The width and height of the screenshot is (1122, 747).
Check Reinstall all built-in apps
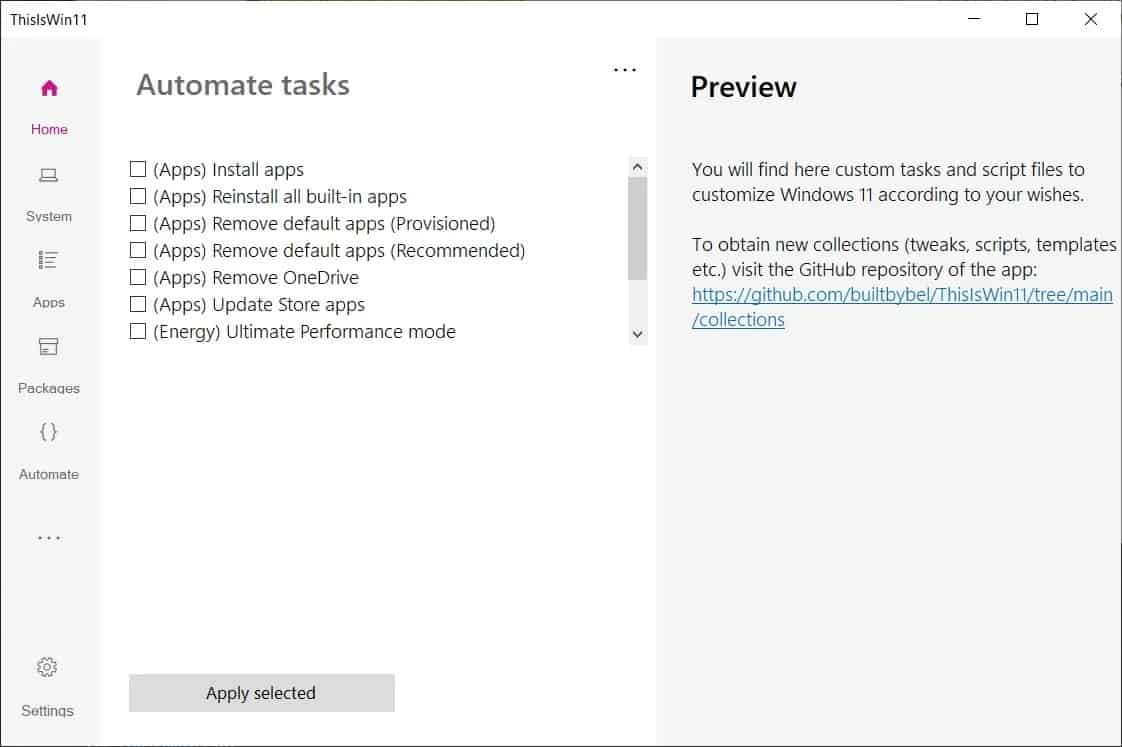(138, 196)
